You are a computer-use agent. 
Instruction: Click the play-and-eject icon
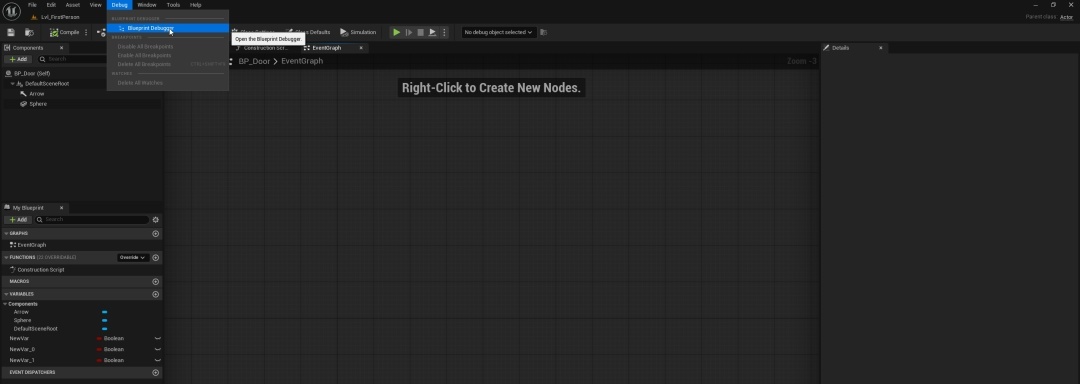pyautogui.click(x=433, y=32)
